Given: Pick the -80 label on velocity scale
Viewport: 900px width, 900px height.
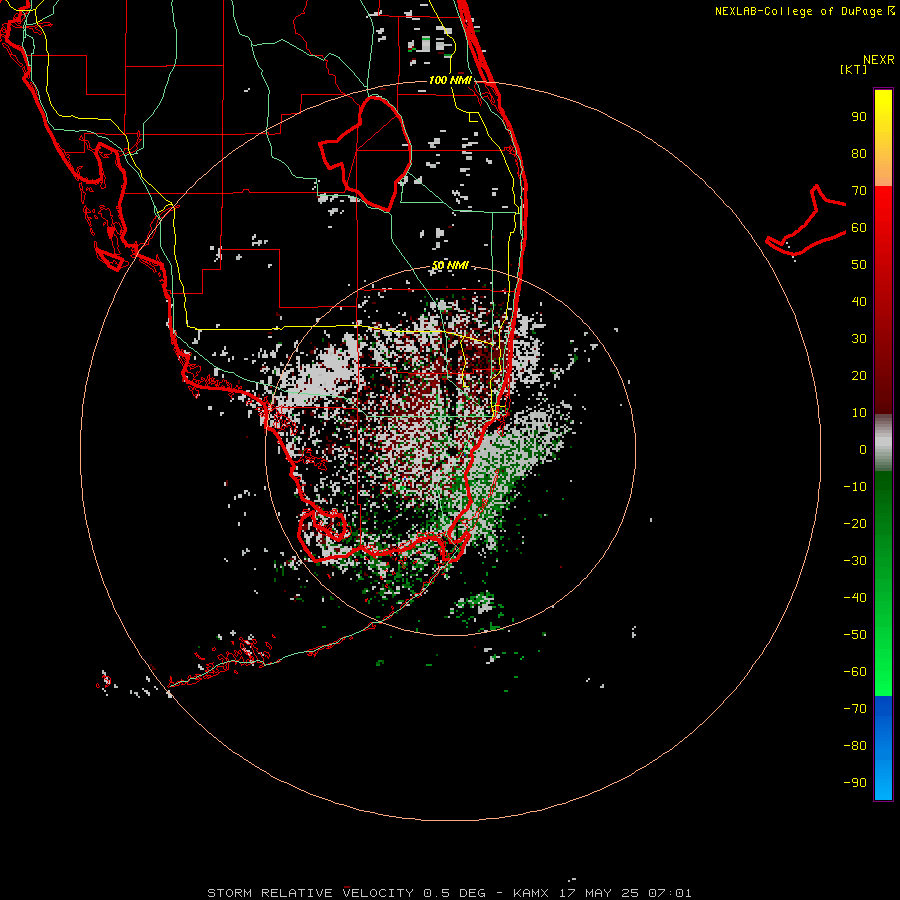Looking at the screenshot, I should (855, 746).
